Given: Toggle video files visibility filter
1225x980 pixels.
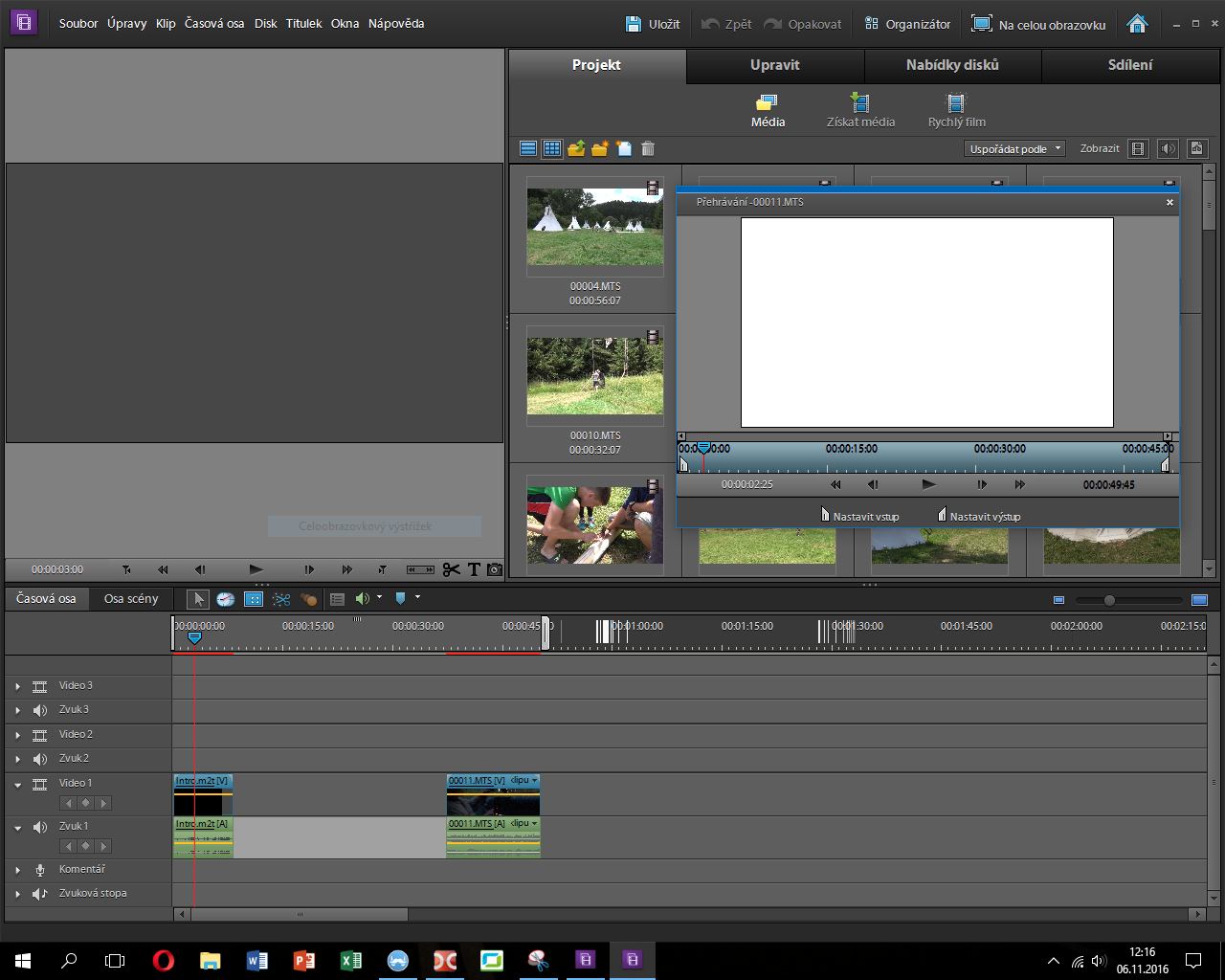Looking at the screenshot, I should click(x=1138, y=148).
